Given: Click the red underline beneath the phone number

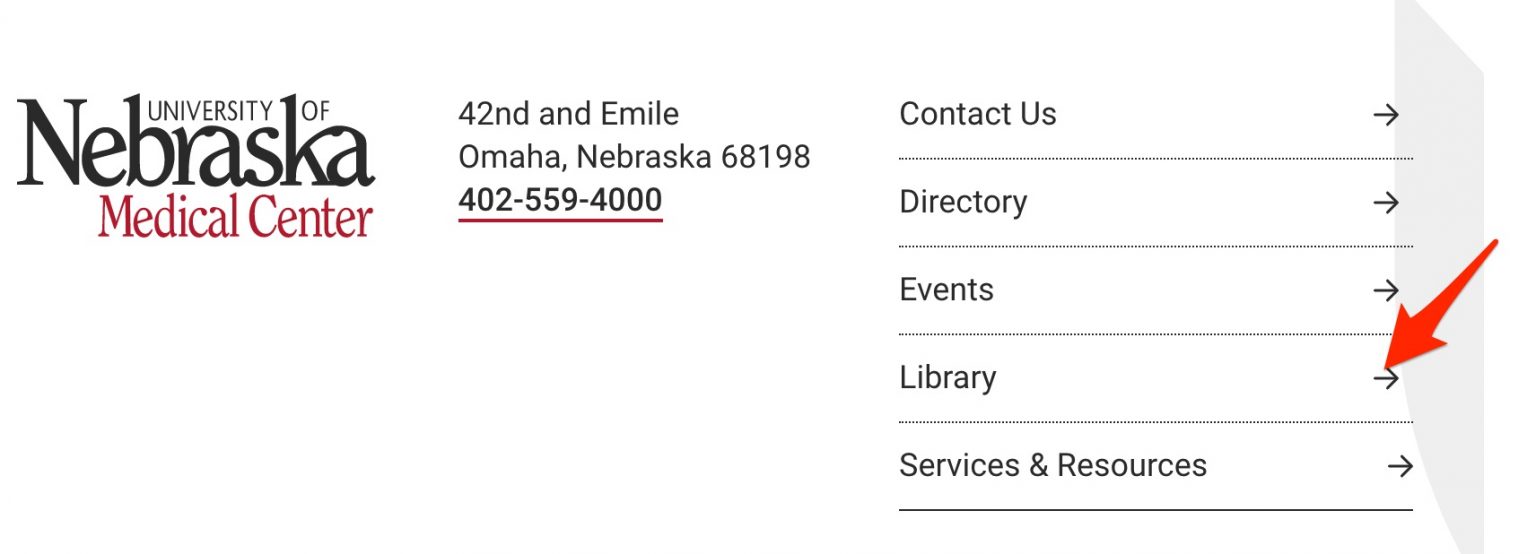Looking at the screenshot, I should pyautogui.click(x=560, y=219).
